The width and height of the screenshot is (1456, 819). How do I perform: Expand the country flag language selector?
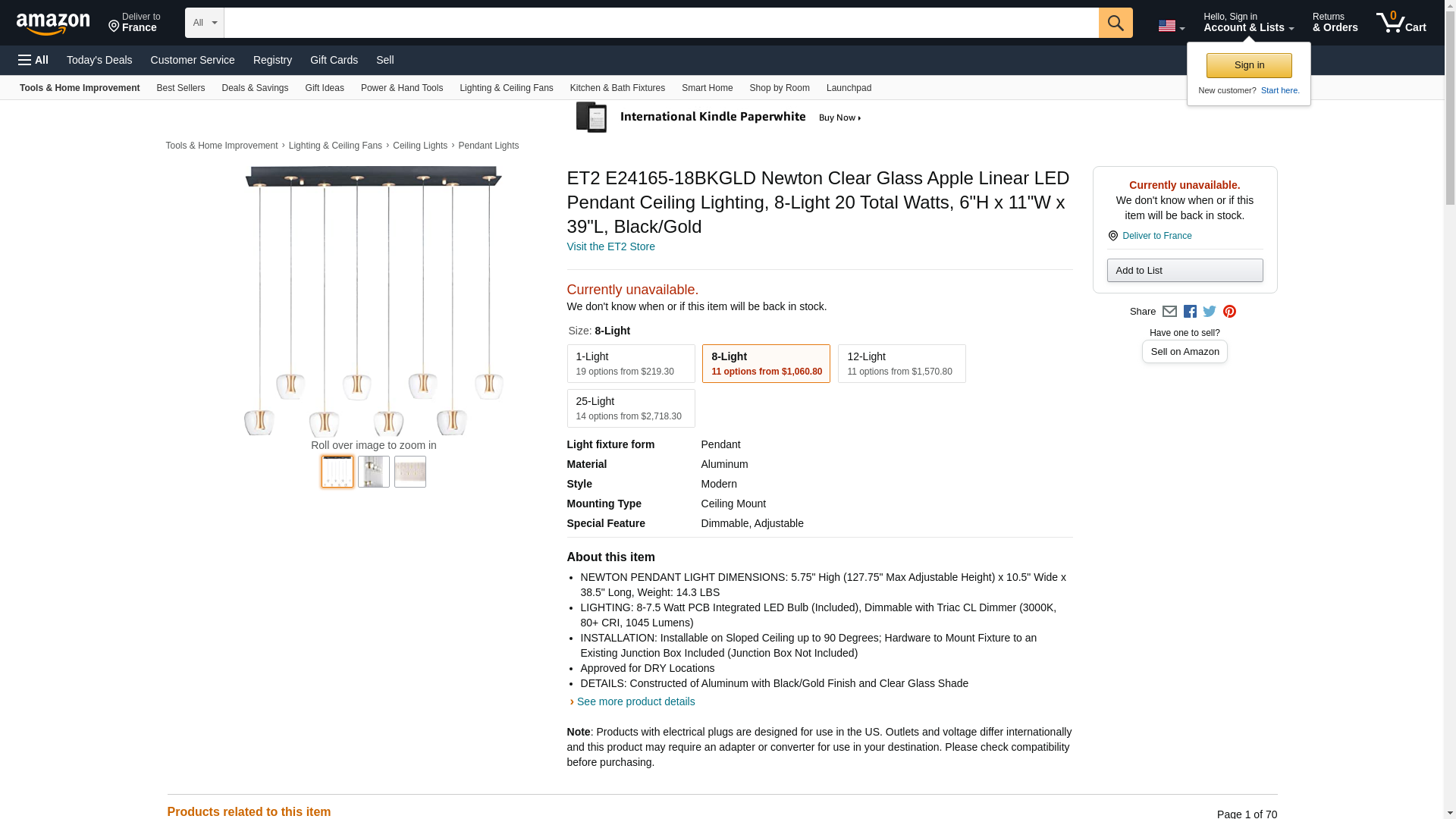pyautogui.click(x=1171, y=26)
